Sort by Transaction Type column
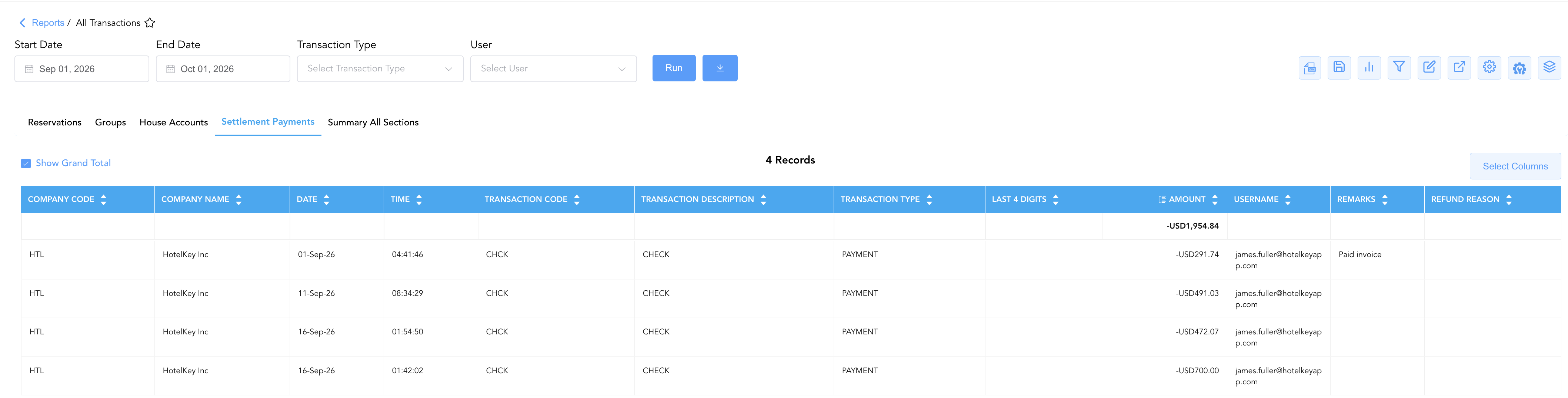Screen dimensions: 1568x398 pyautogui.click(x=929, y=199)
